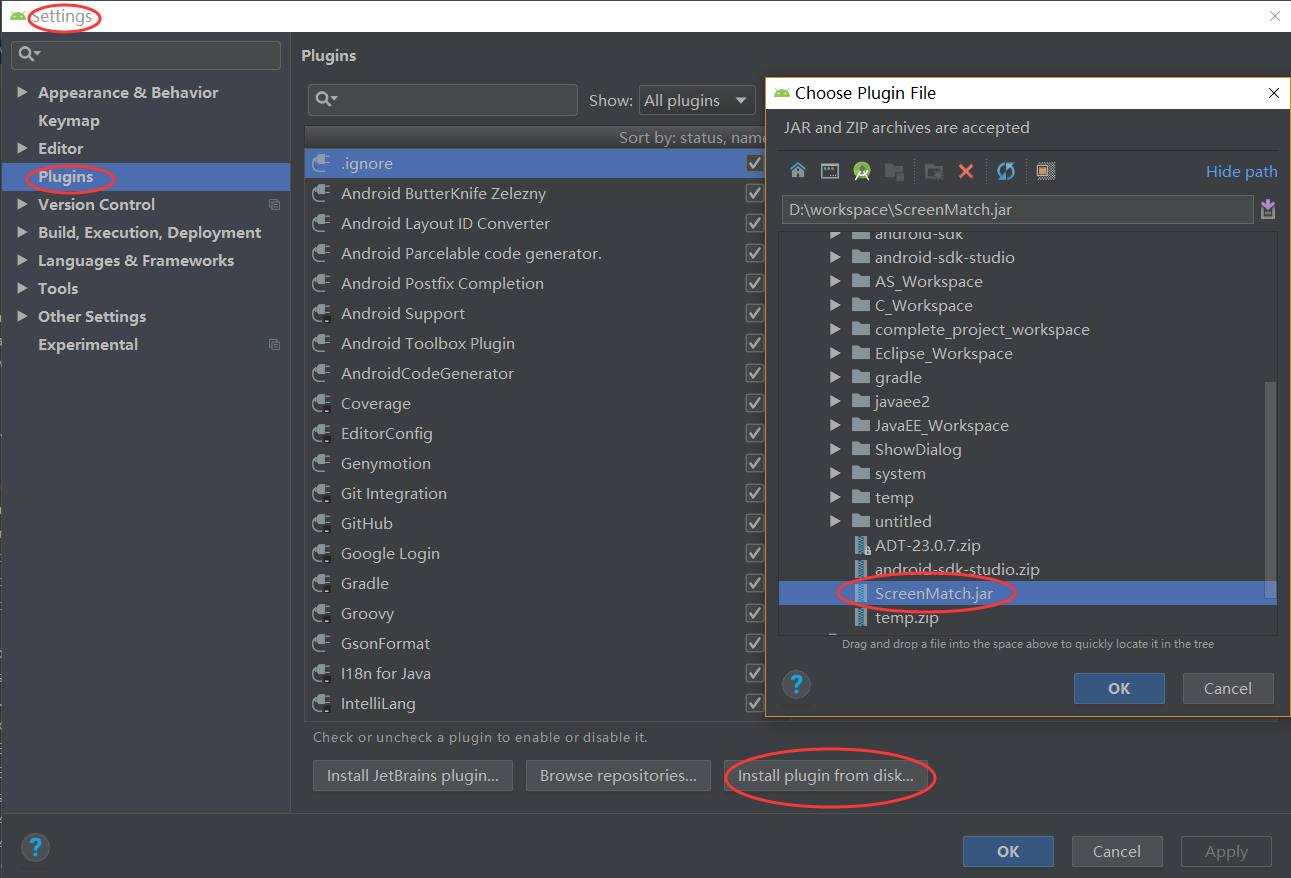Disable Git Integration plugin checkbox
Image resolution: width=1291 pixels, height=878 pixels.
[755, 493]
